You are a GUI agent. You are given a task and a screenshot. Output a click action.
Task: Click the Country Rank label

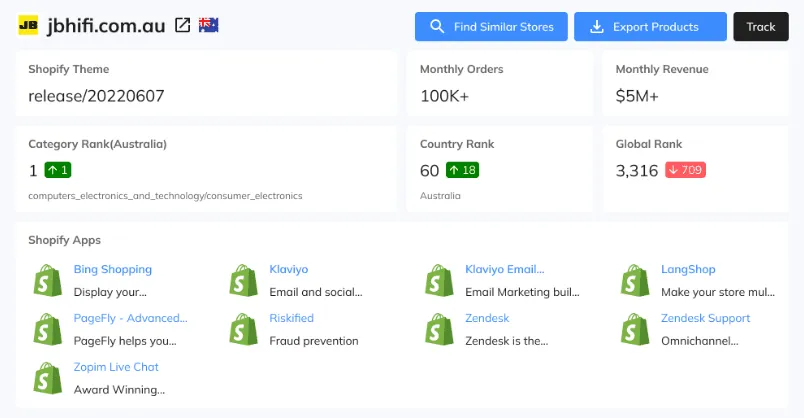point(457,144)
